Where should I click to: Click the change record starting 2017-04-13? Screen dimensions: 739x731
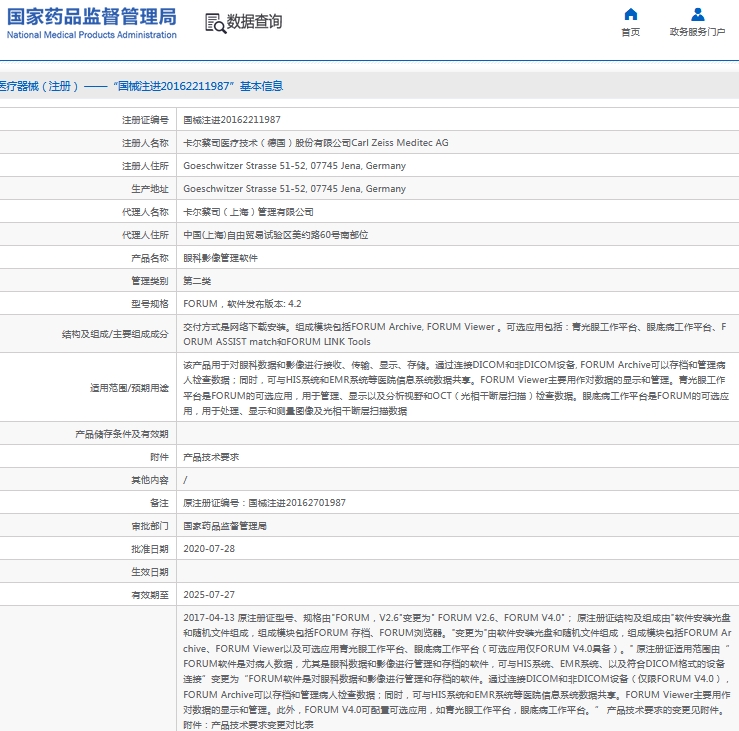pos(457,671)
